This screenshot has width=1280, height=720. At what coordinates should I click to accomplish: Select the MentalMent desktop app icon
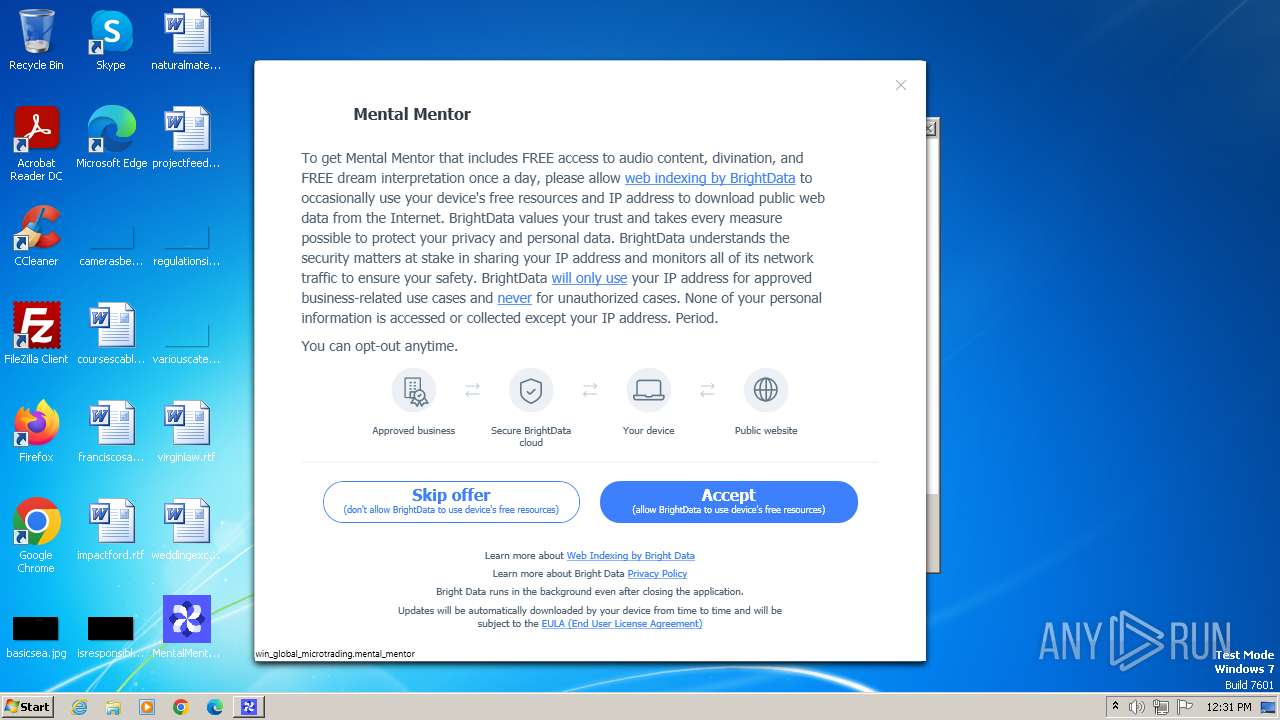(x=186, y=628)
